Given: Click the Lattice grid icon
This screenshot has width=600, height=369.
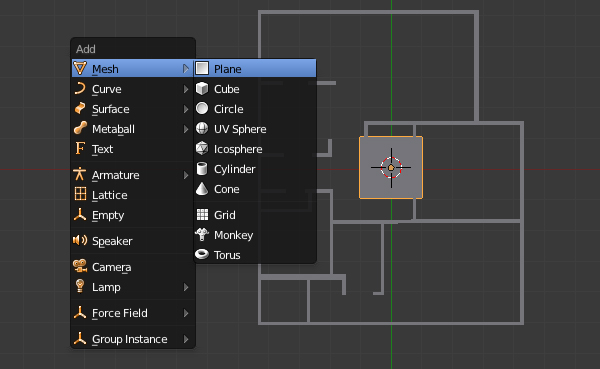Looking at the screenshot, I should (x=80, y=194).
